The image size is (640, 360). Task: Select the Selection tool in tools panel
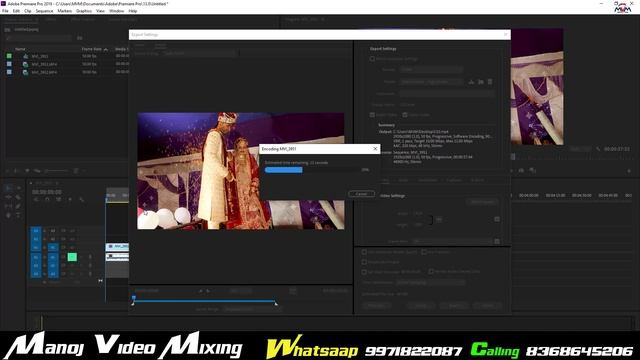click(8, 188)
